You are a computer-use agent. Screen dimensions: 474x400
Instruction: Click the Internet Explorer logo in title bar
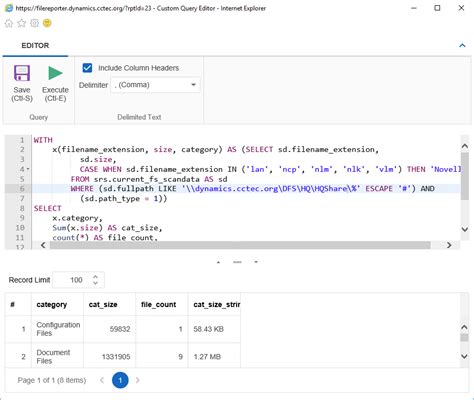[9, 8]
